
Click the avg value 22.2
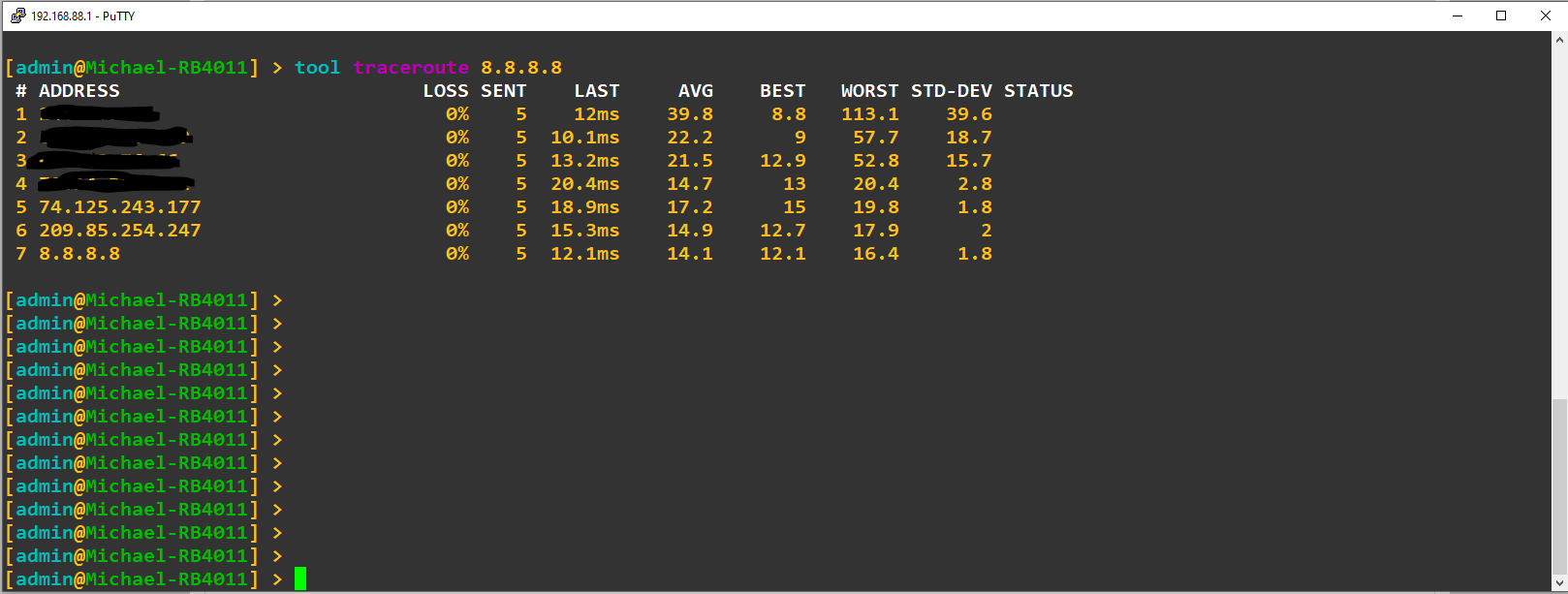click(x=690, y=138)
